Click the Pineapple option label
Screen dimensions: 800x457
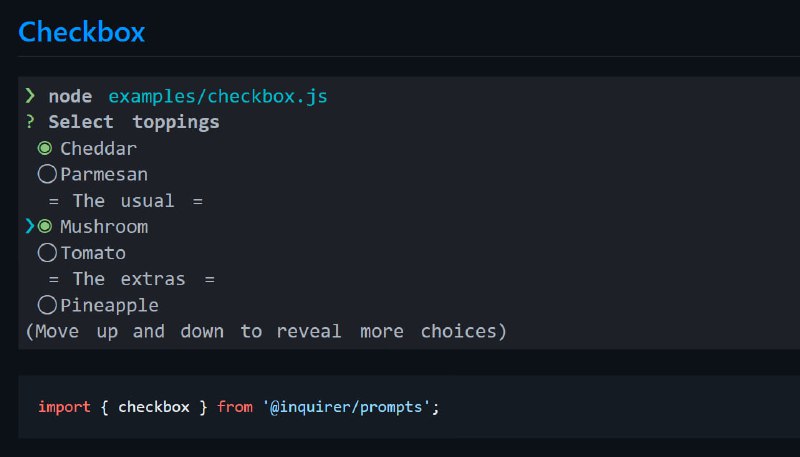tap(110, 306)
